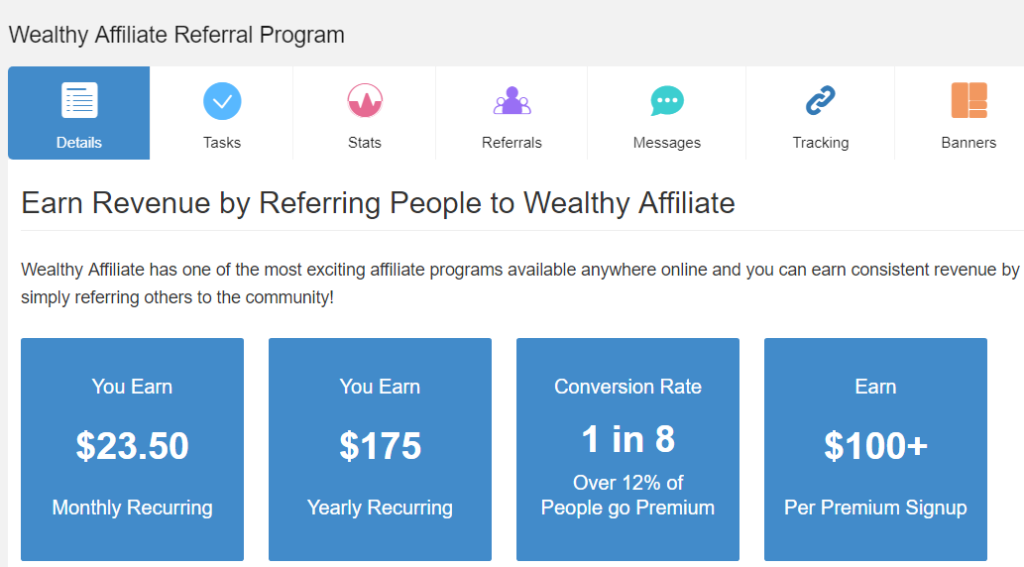Click the Tracking chain link icon
Viewport: 1024px width, 567px height.
(x=820, y=101)
